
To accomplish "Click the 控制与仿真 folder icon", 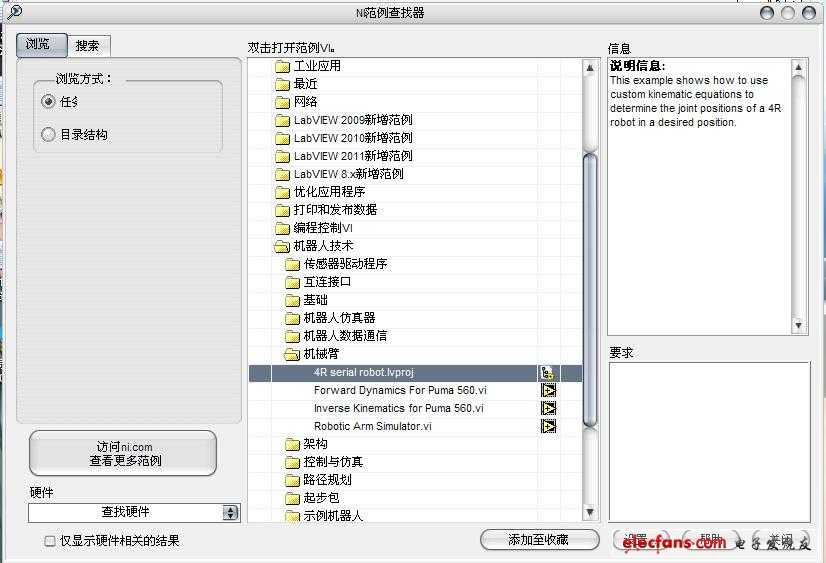I will 292,462.
